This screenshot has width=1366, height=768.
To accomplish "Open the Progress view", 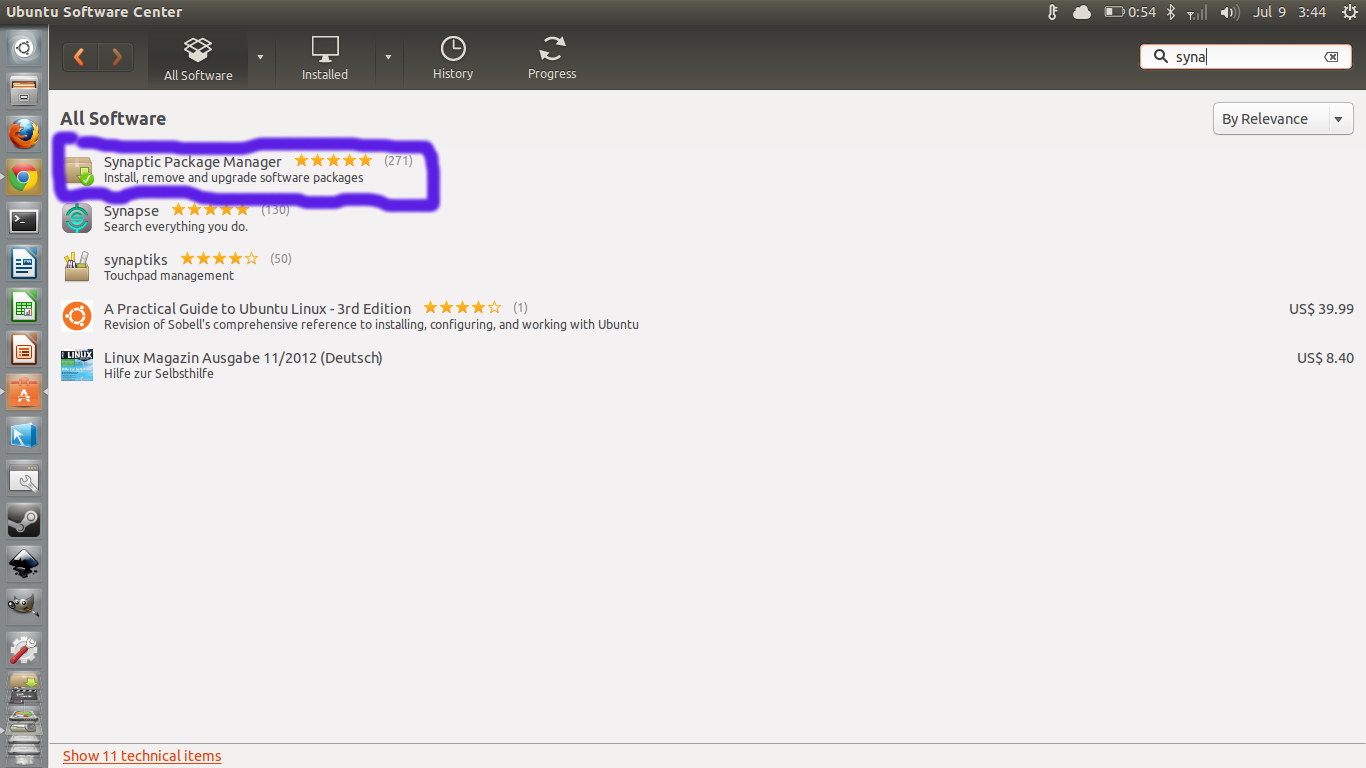I will click(x=552, y=59).
